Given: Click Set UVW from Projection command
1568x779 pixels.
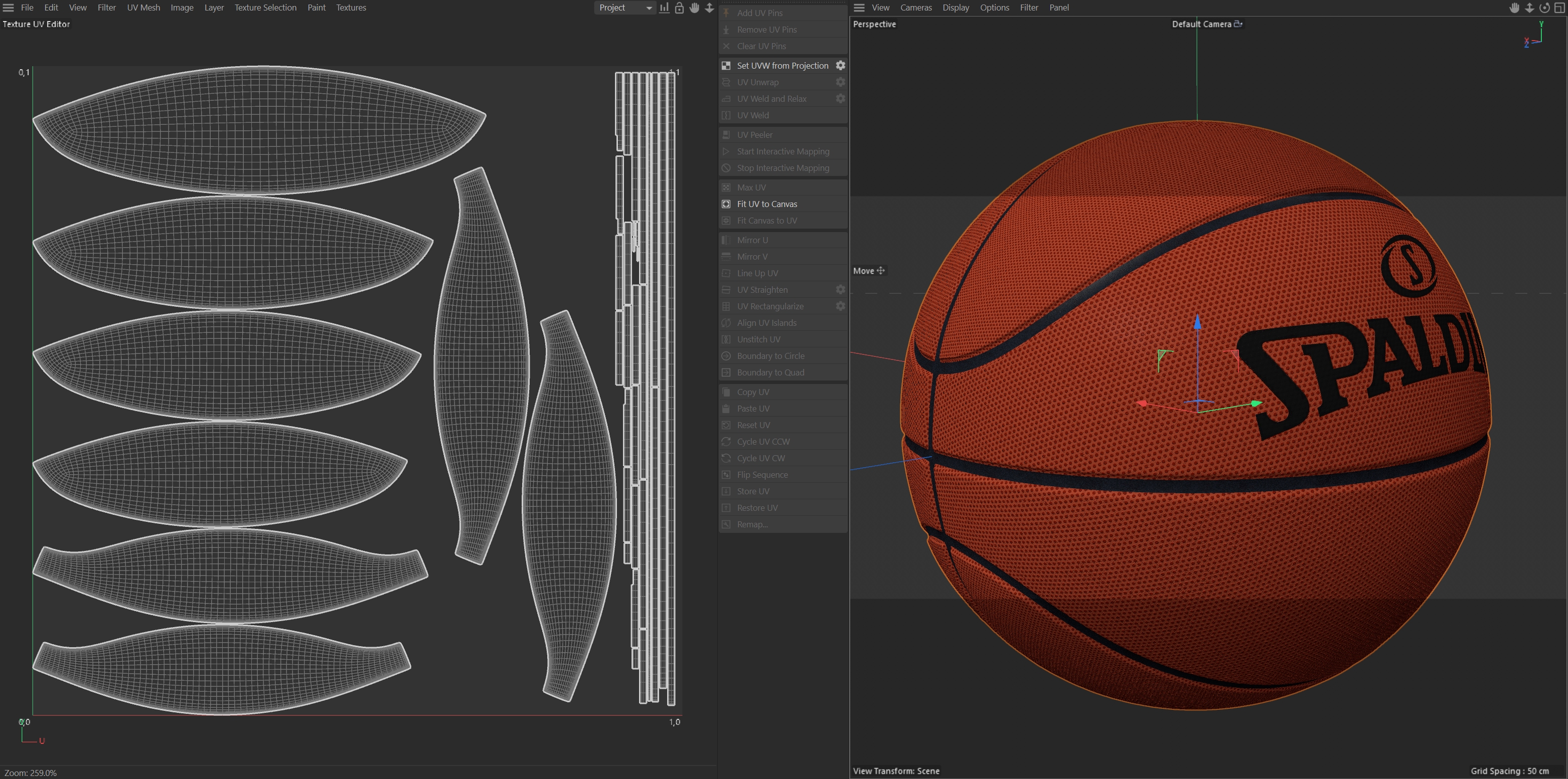Looking at the screenshot, I should click(x=782, y=66).
